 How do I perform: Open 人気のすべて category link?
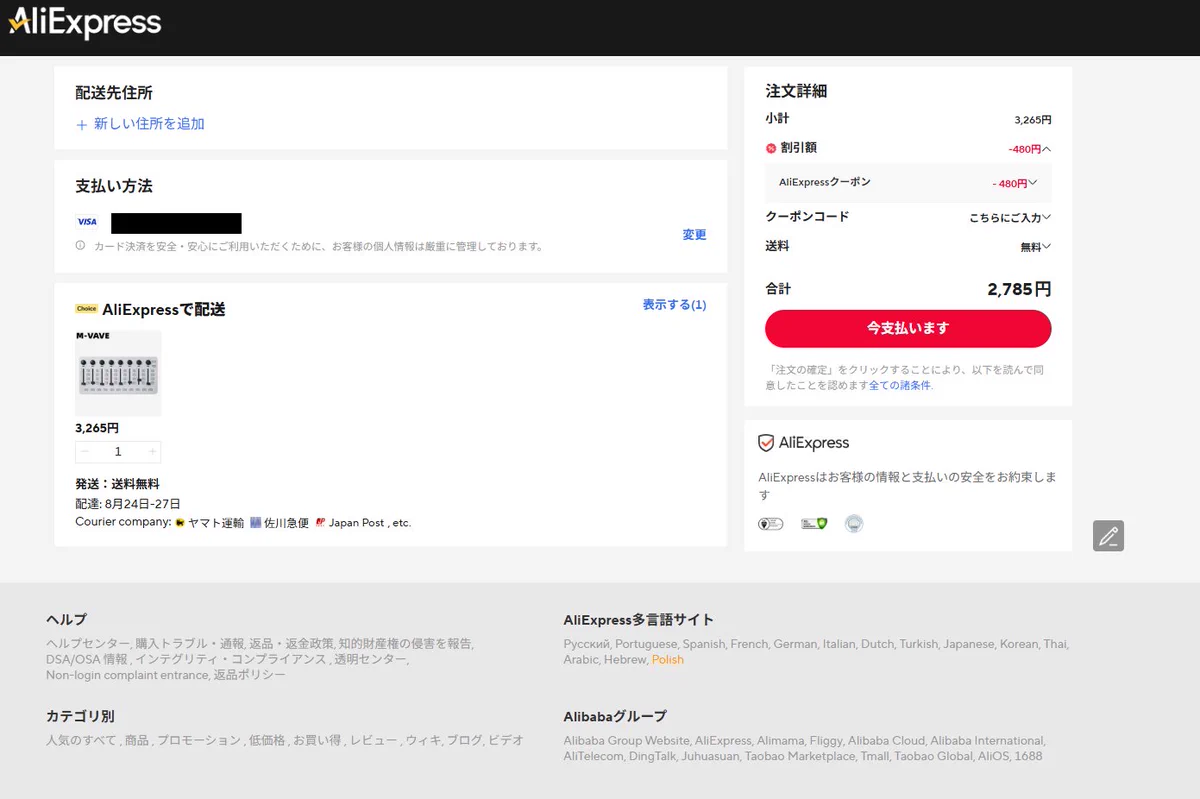coord(81,741)
